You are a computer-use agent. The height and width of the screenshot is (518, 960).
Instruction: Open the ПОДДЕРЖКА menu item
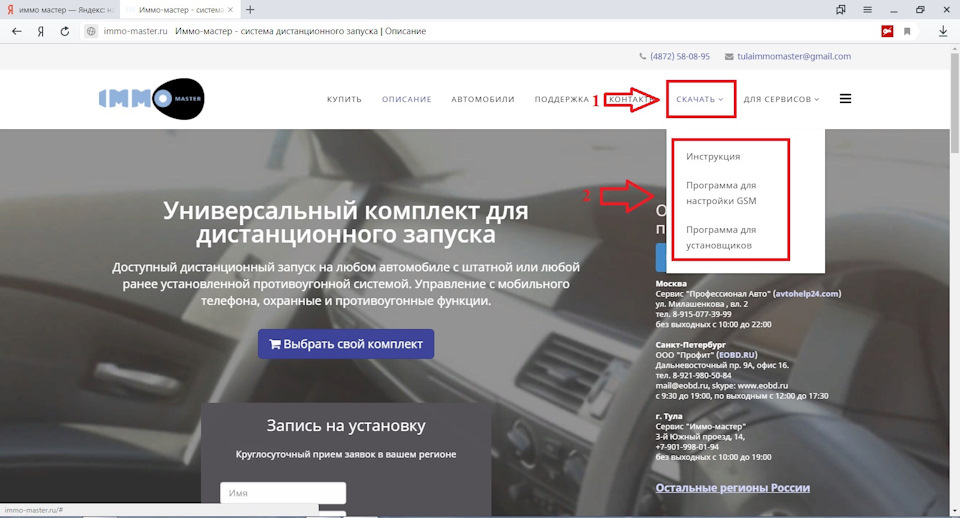[561, 99]
